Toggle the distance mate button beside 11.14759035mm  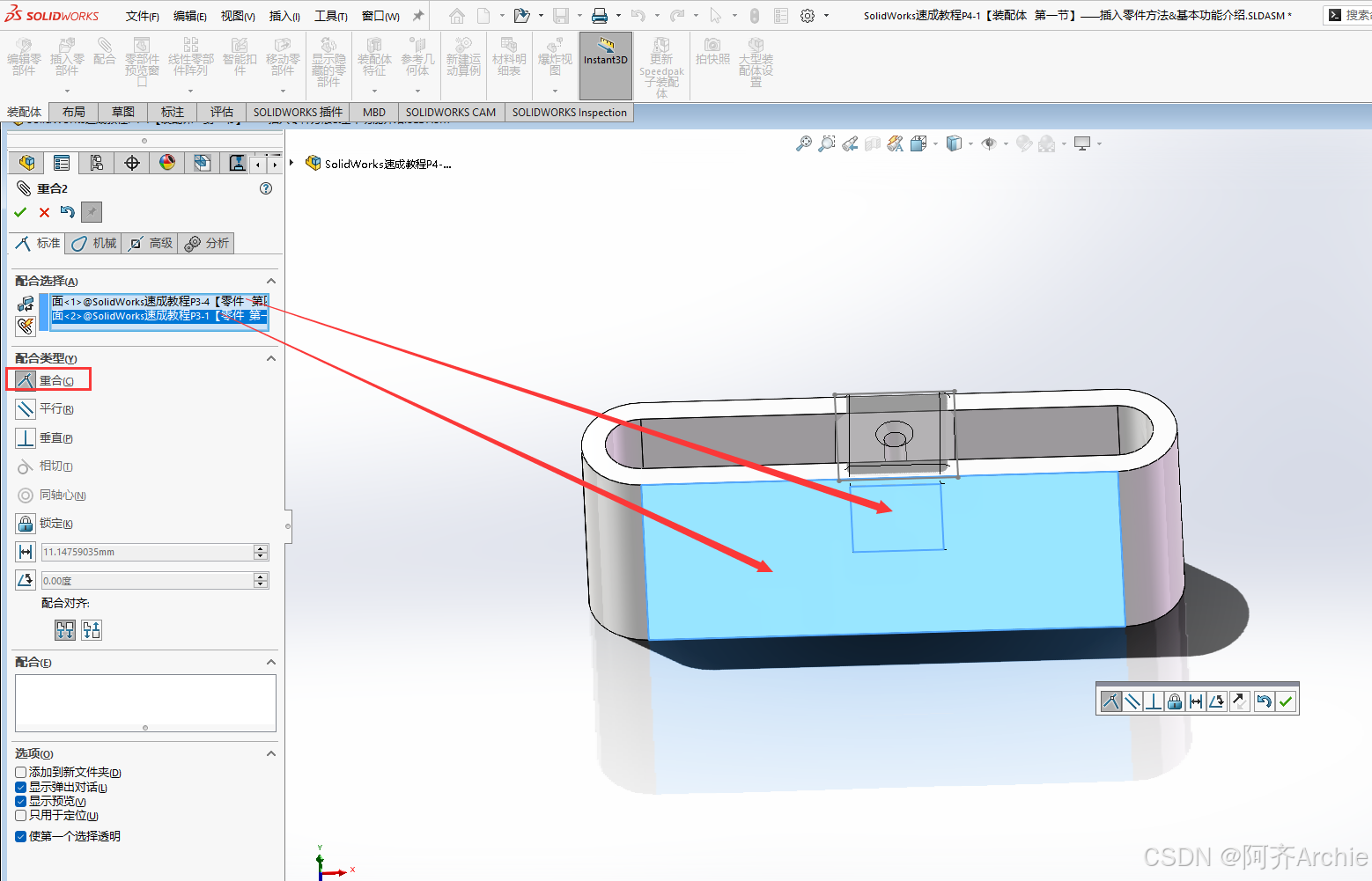26,552
